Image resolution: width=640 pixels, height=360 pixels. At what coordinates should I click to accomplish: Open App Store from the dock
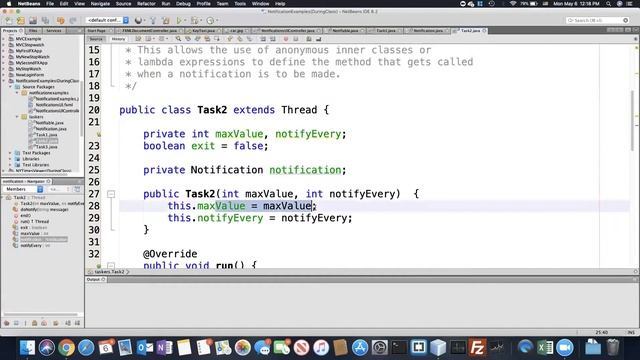pos(360,348)
